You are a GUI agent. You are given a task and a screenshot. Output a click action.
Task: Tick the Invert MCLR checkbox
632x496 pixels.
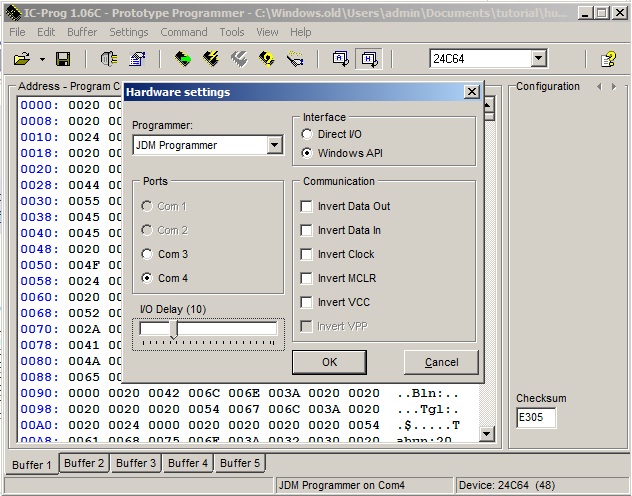(x=306, y=278)
